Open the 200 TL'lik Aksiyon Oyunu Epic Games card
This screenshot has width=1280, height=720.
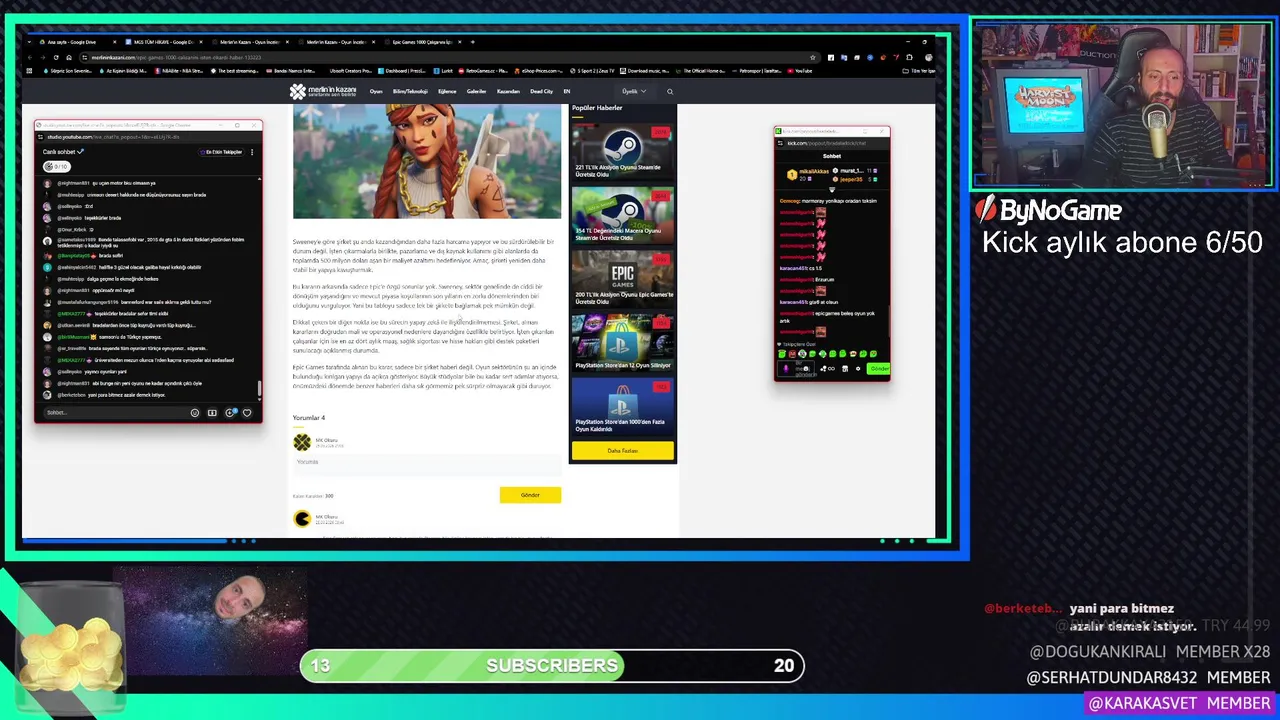click(x=622, y=278)
